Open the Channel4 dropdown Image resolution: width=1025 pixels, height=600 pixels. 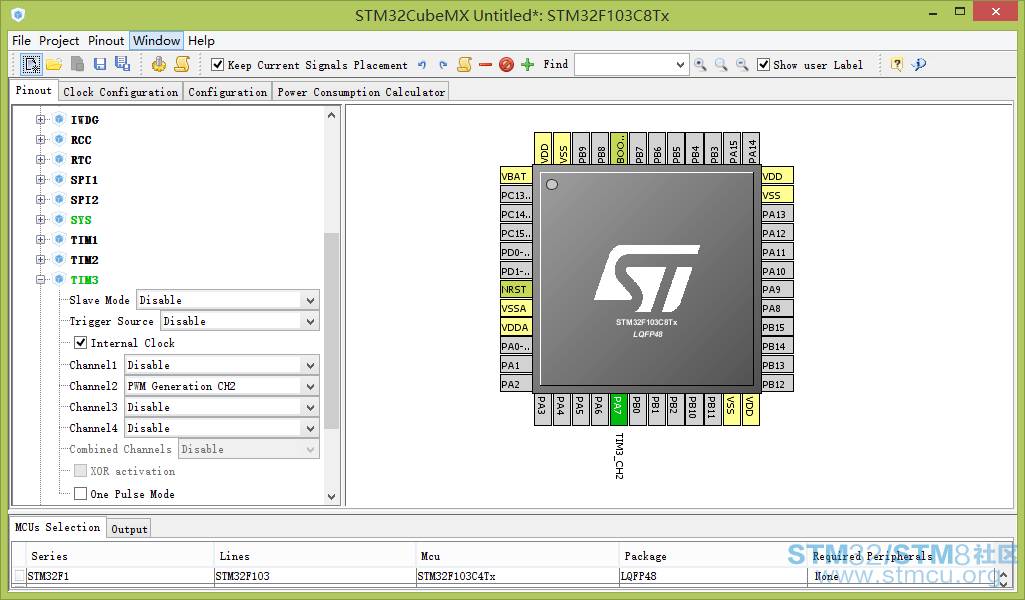coord(311,427)
